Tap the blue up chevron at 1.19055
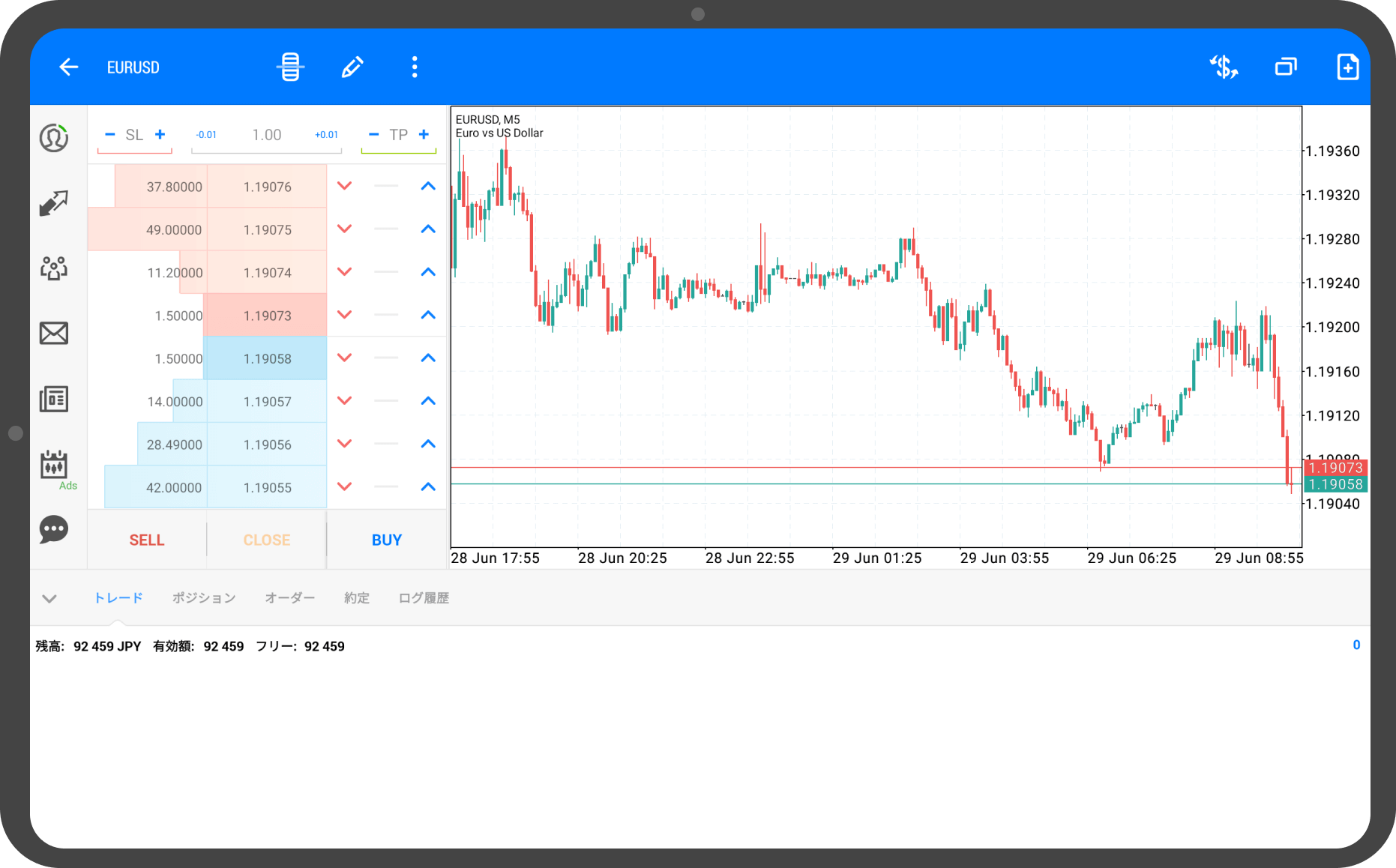Viewport: 1396px width, 868px height. point(428,487)
